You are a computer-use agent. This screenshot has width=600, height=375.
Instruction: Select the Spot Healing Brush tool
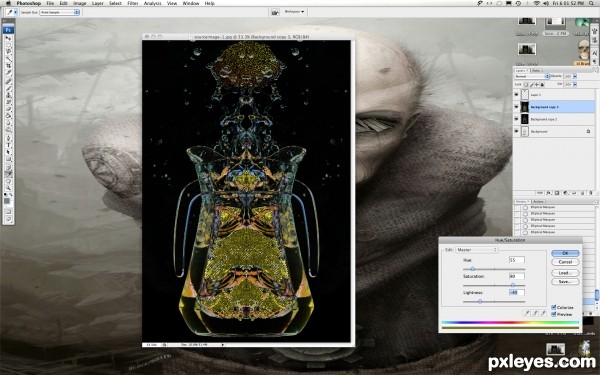point(8,81)
